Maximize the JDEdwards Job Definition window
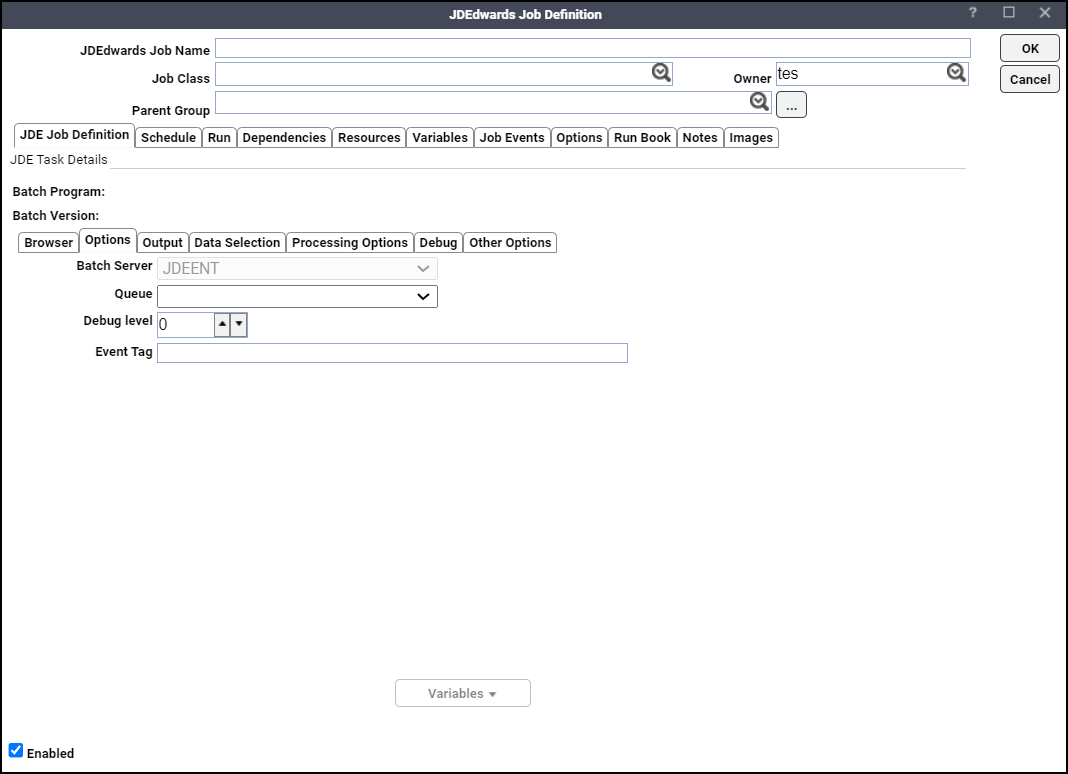The image size is (1068, 774). click(1009, 13)
